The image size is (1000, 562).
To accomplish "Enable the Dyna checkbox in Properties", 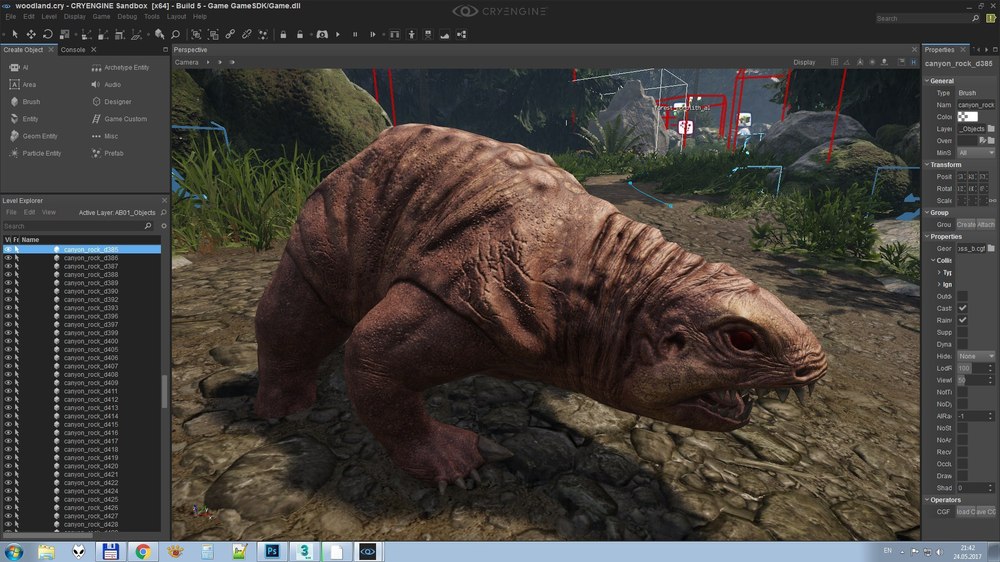I will coord(962,344).
